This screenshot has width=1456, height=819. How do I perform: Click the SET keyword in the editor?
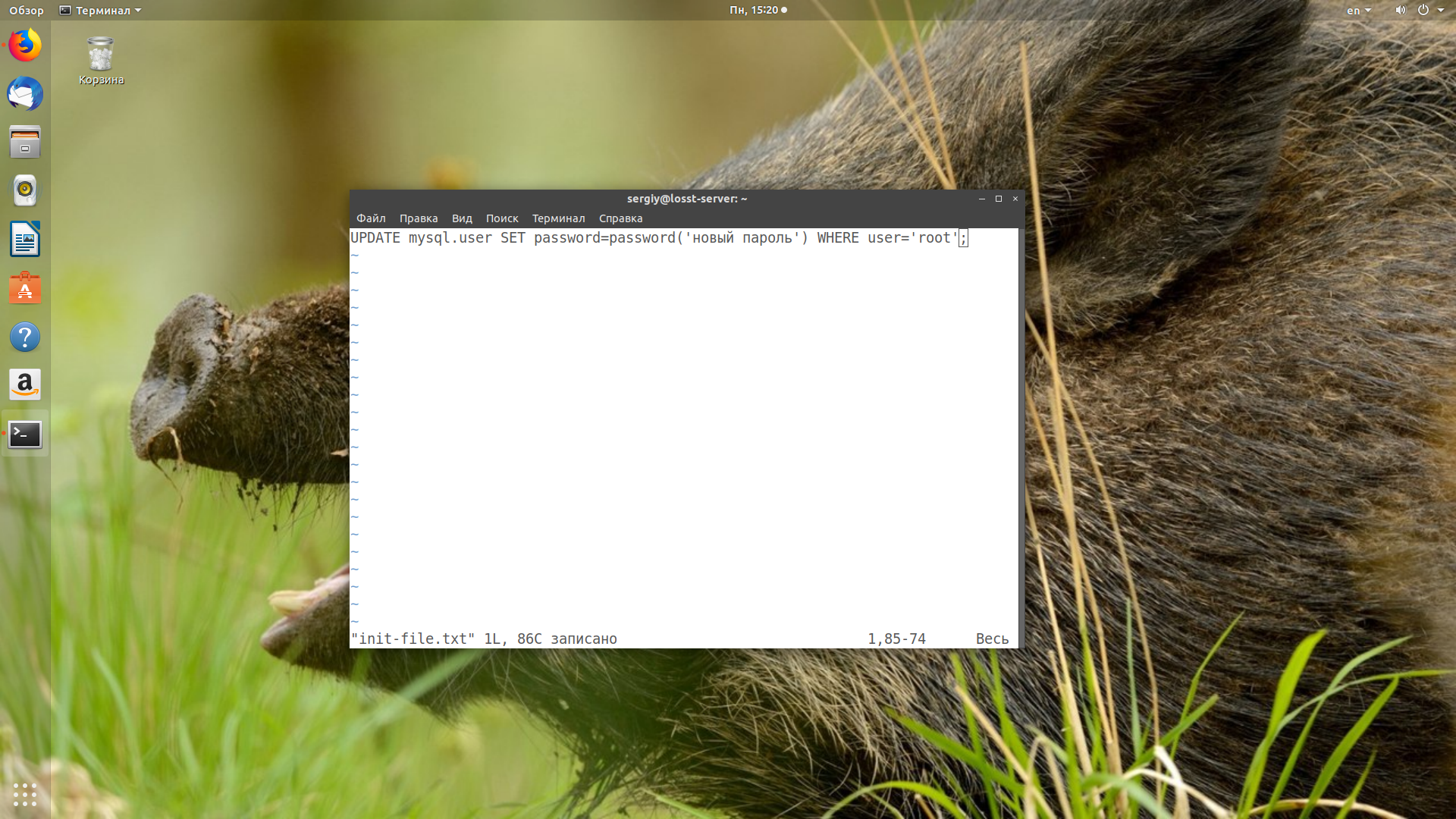pos(513,238)
